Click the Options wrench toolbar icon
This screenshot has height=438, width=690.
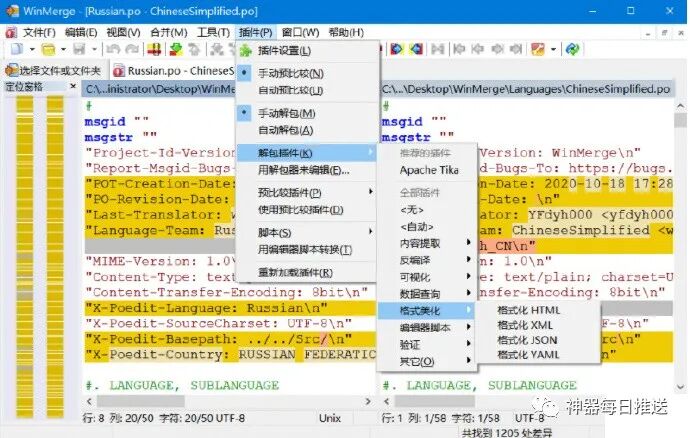tap(538, 49)
